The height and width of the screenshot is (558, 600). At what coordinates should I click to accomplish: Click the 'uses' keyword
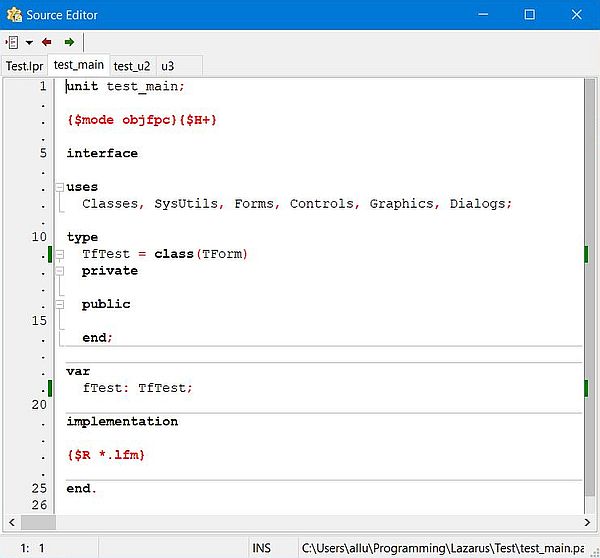(82, 187)
